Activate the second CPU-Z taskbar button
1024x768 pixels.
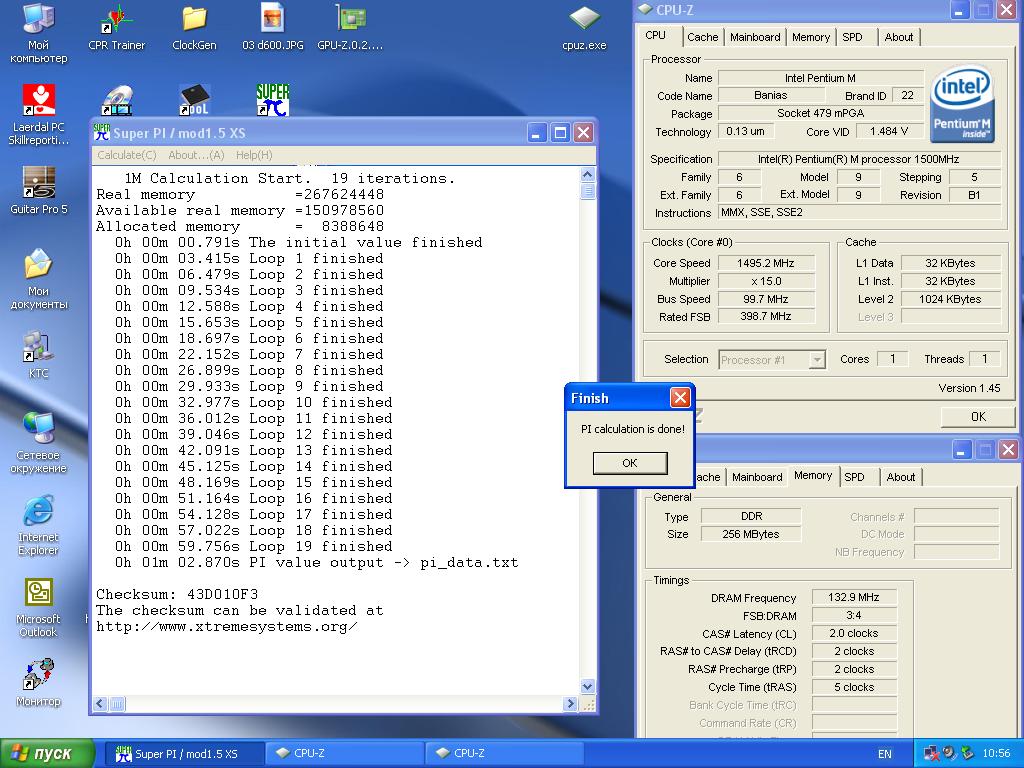[504, 754]
